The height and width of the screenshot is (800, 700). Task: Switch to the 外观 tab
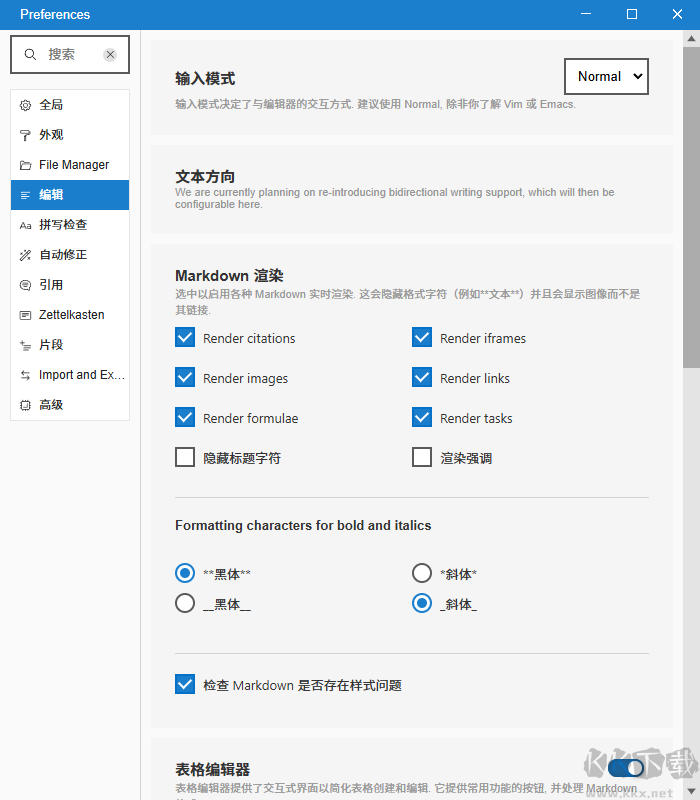click(70, 135)
